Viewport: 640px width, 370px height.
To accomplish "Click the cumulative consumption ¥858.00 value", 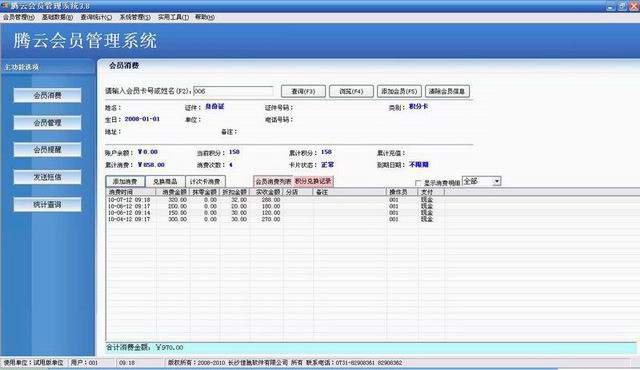I will (151, 165).
